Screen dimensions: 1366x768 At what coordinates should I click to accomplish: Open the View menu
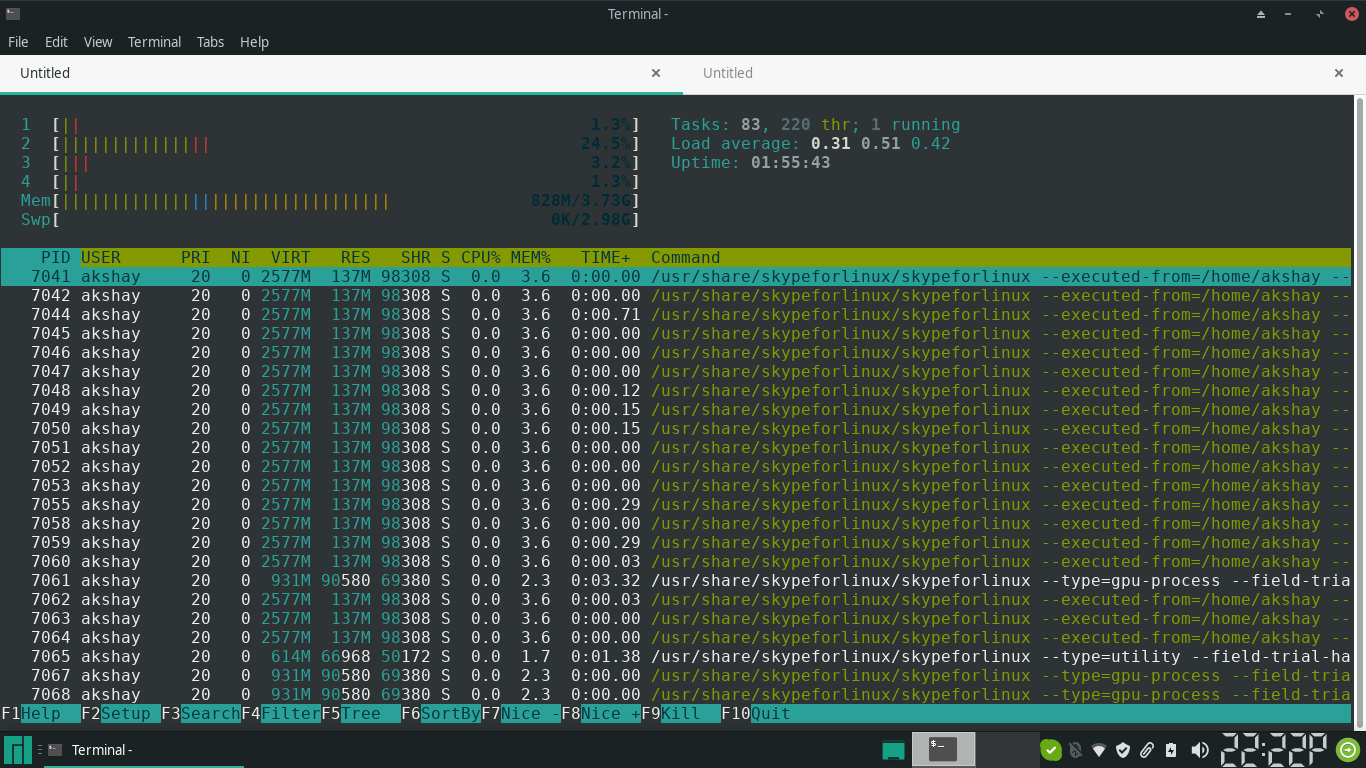coord(98,42)
